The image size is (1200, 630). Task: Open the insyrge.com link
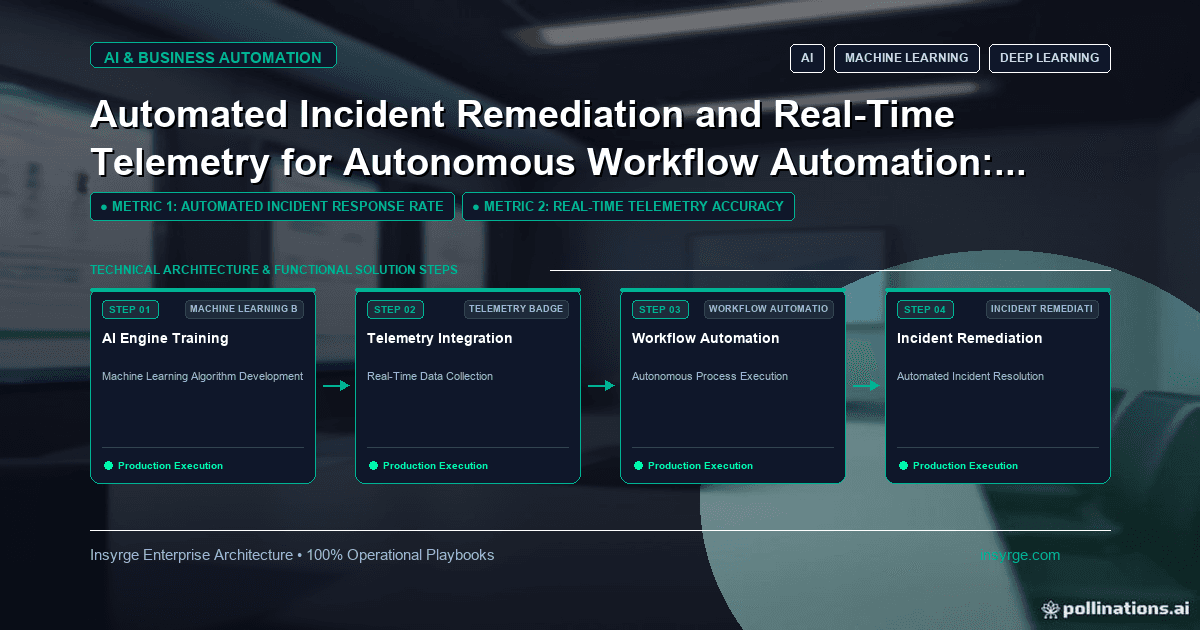tap(1020, 555)
